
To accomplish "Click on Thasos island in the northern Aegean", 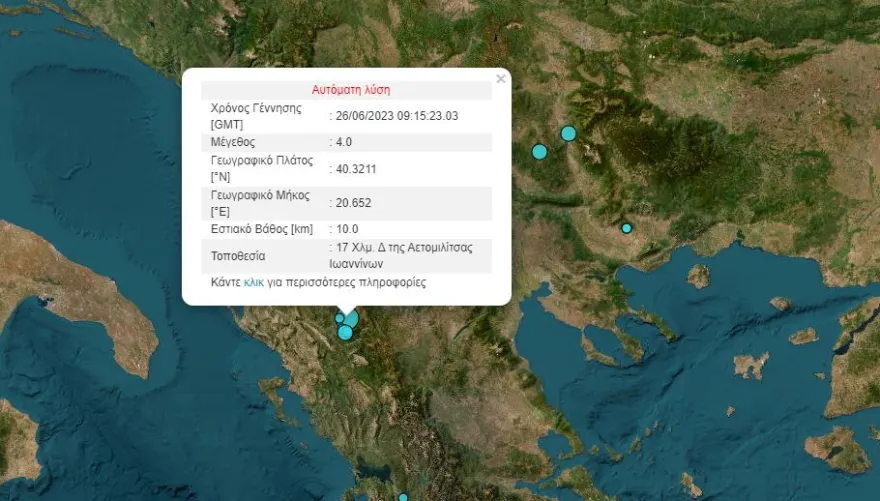I will (698, 275).
